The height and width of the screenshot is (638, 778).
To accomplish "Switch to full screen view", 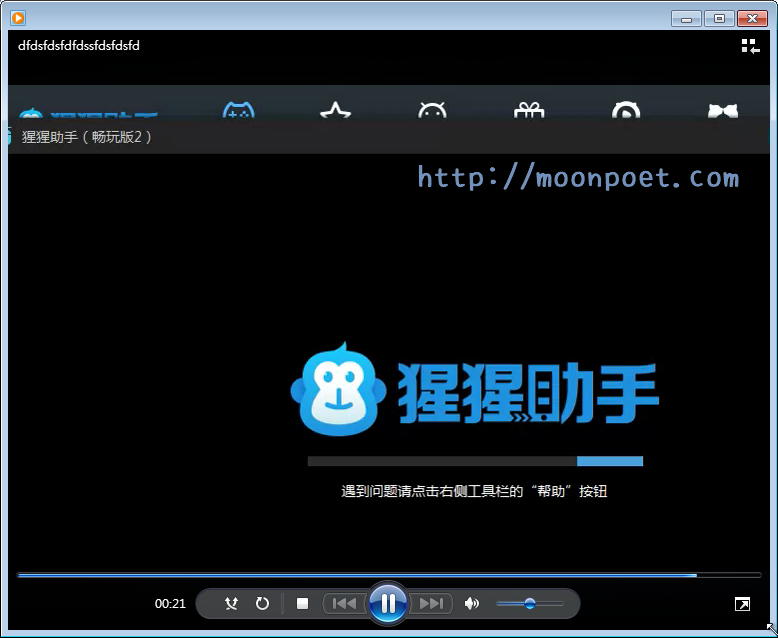I will click(x=742, y=604).
